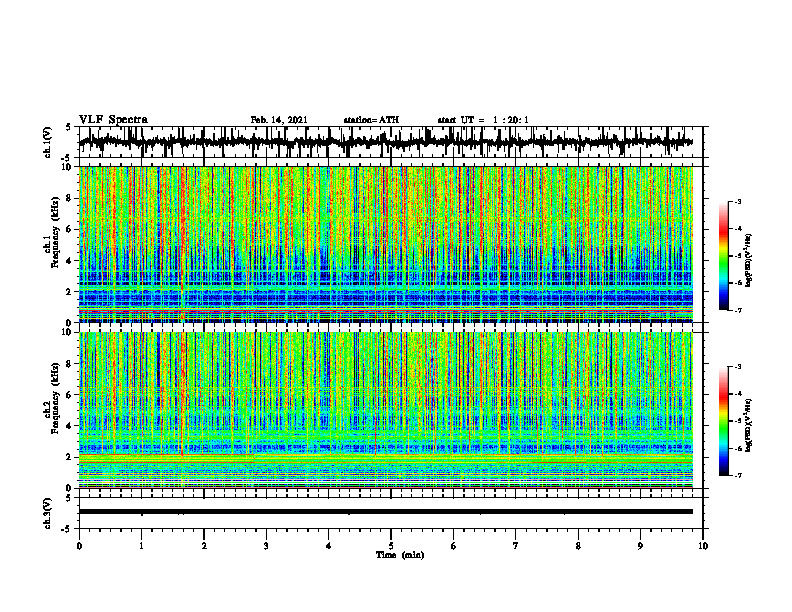Click the ch.1 spectrogram color bar
The image size is (792, 612).
click(724, 256)
